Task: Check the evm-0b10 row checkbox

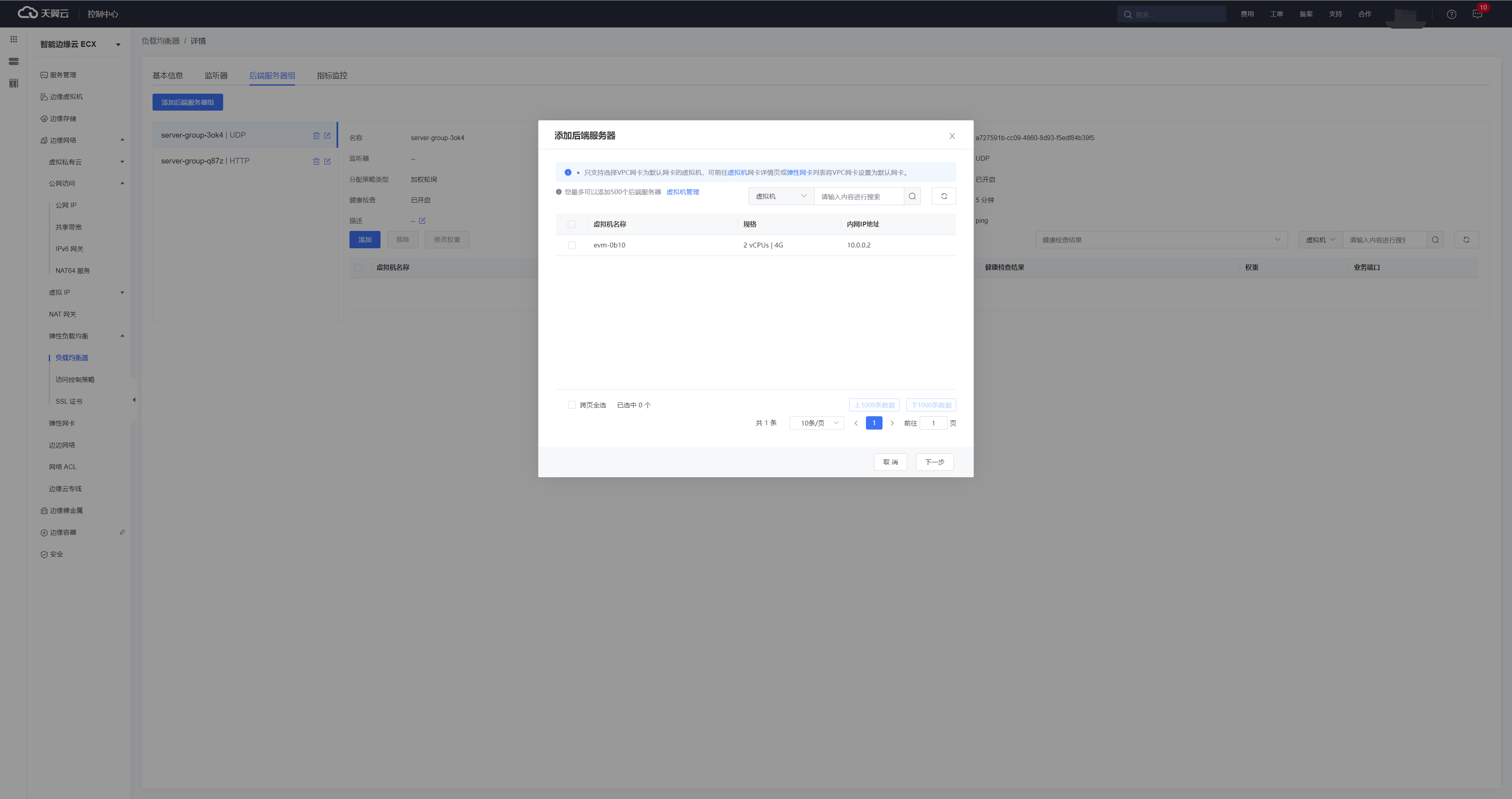Action: coord(572,245)
